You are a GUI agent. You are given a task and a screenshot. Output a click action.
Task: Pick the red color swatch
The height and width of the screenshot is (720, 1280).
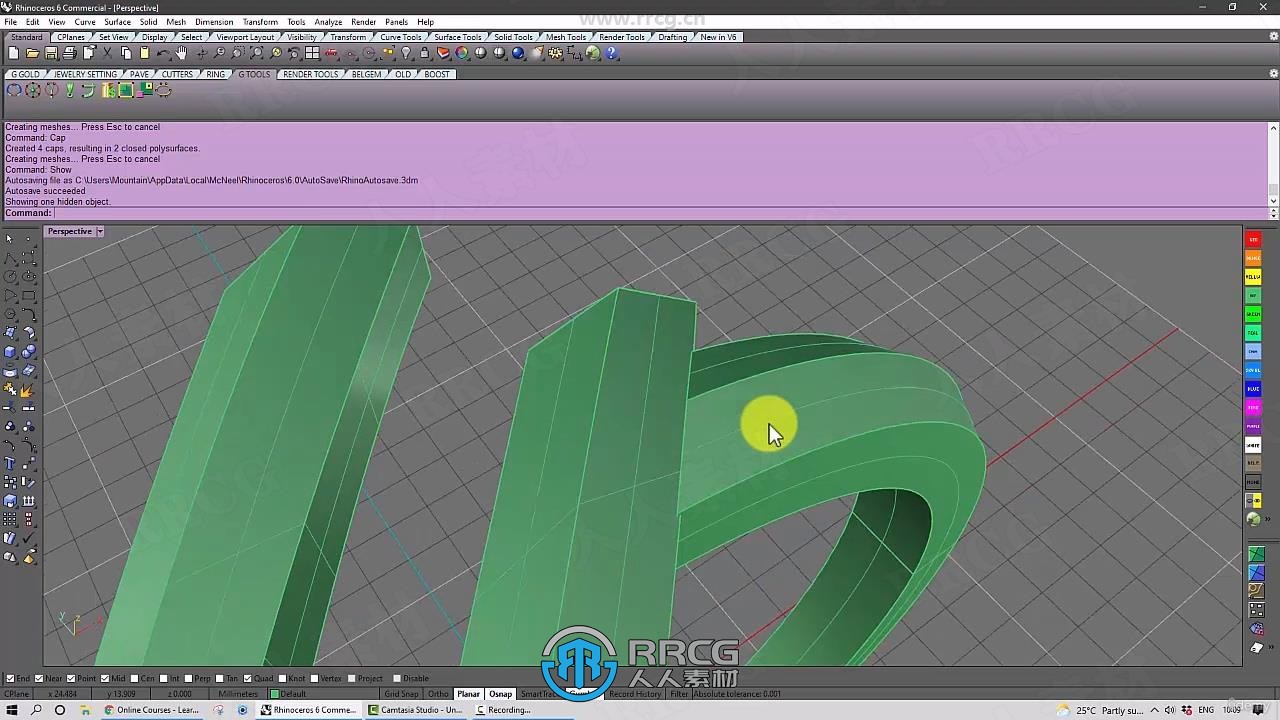pos(1253,239)
